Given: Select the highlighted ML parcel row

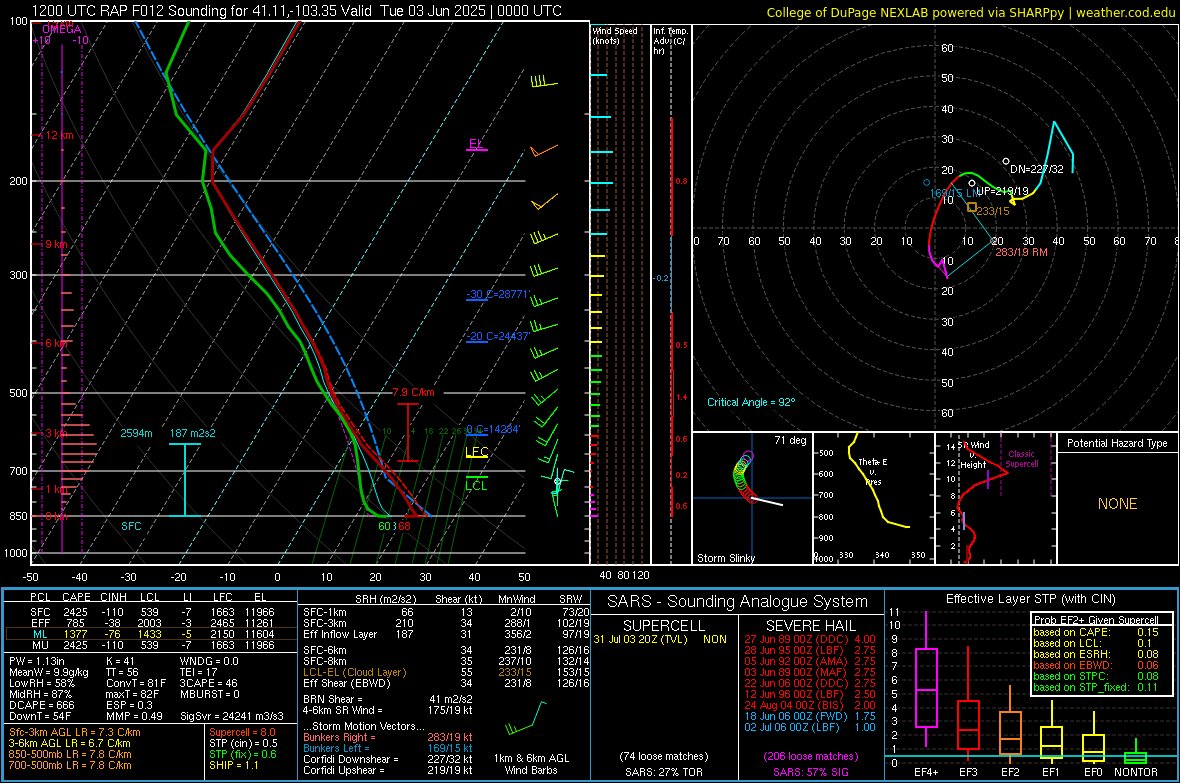Looking at the screenshot, I should click(151, 634).
